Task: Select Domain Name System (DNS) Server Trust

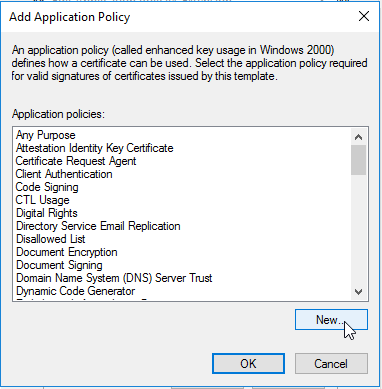Action: tap(114, 278)
